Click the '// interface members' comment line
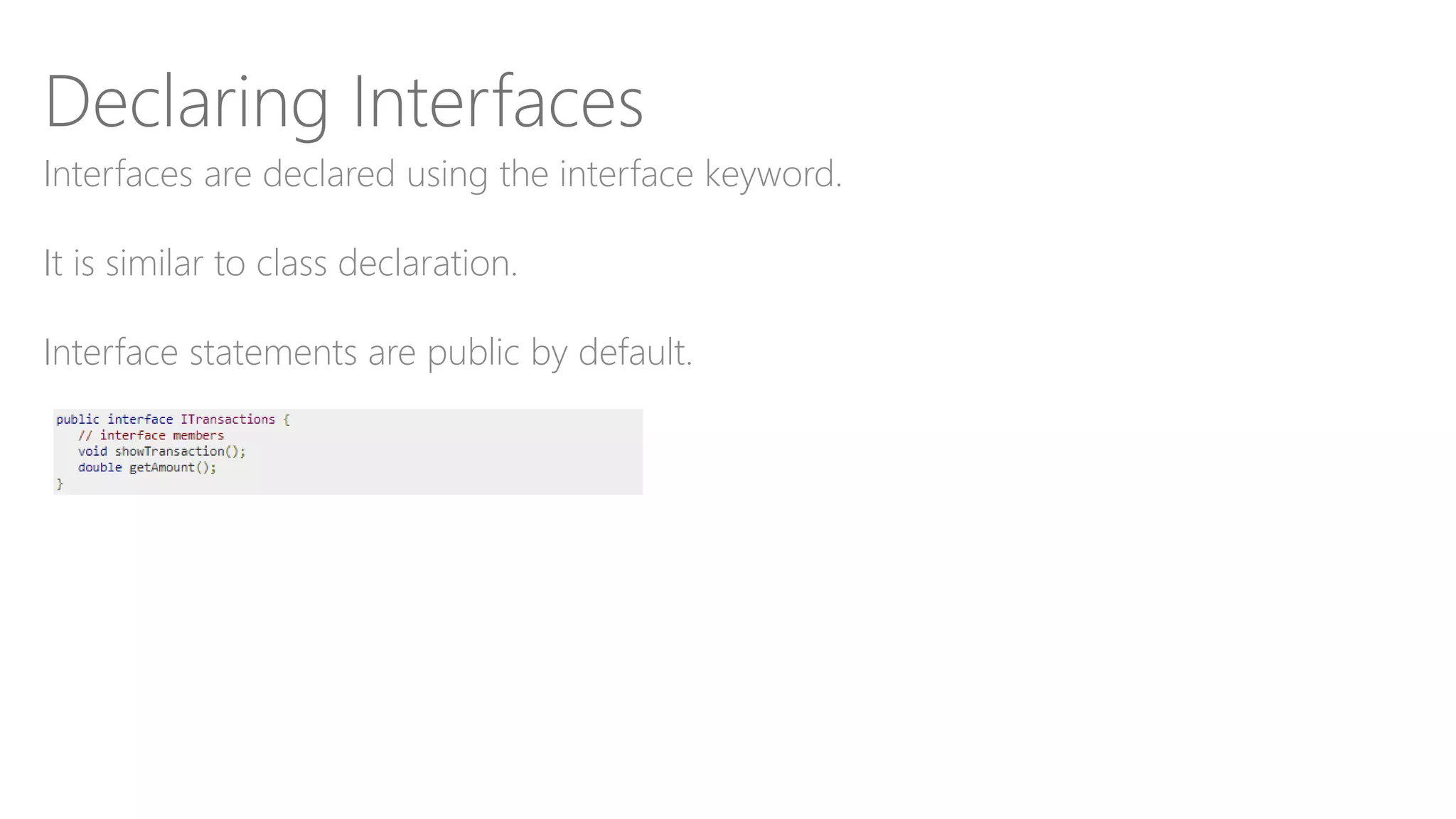Image resolution: width=1456 pixels, height=819 pixels. click(x=151, y=436)
